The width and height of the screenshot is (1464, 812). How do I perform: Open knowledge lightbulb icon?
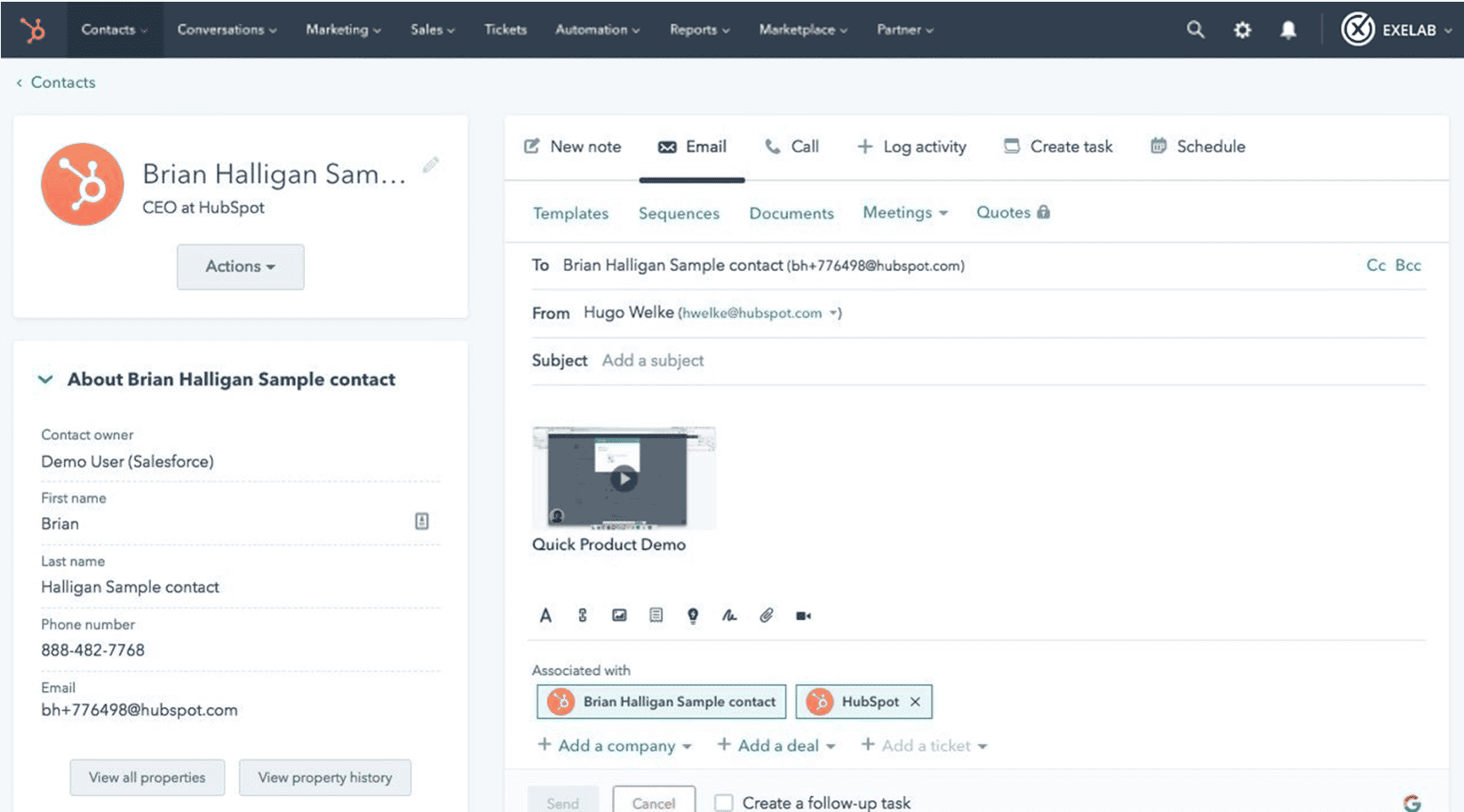(x=693, y=615)
